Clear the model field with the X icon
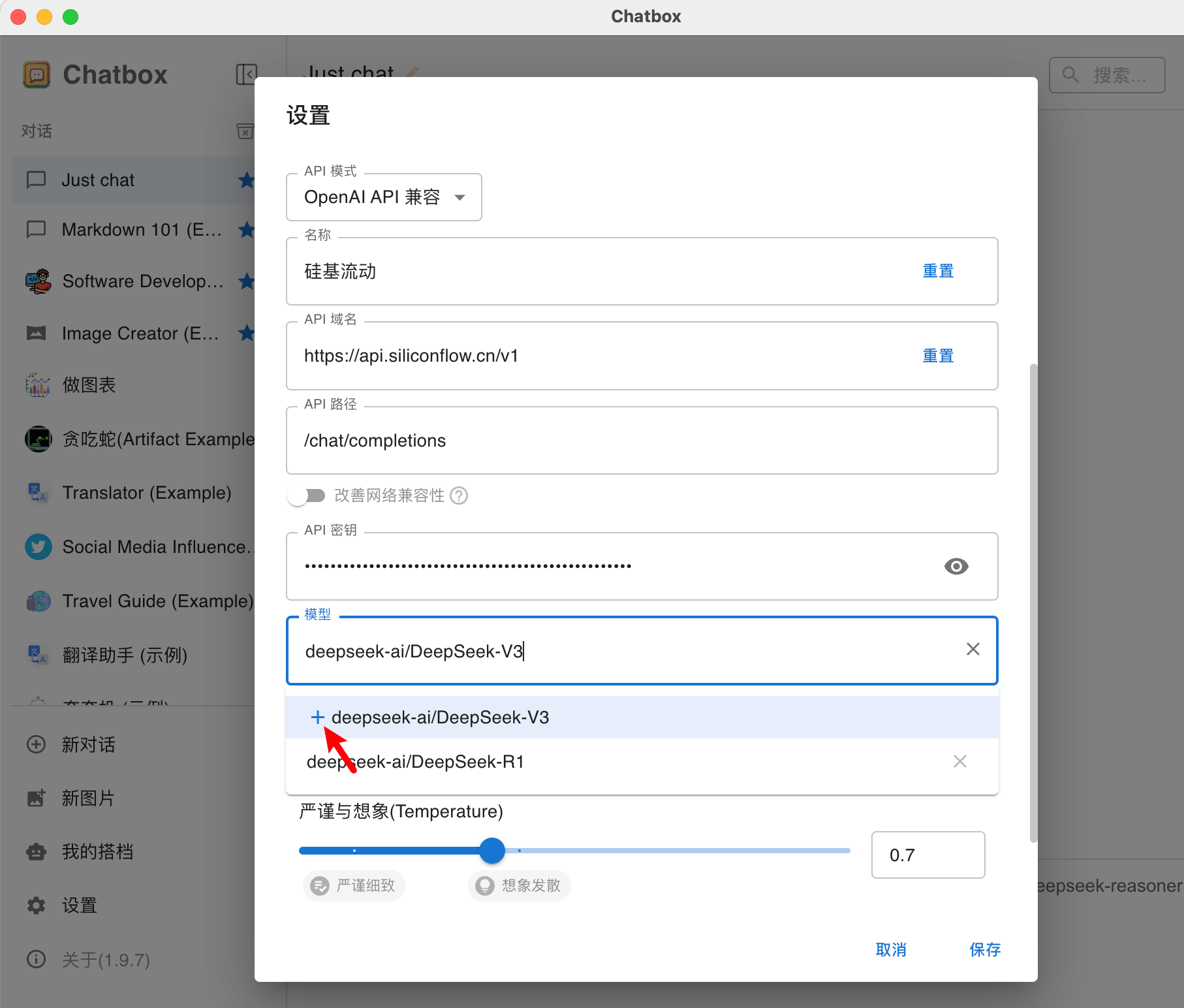This screenshot has width=1184, height=1008. (973, 649)
